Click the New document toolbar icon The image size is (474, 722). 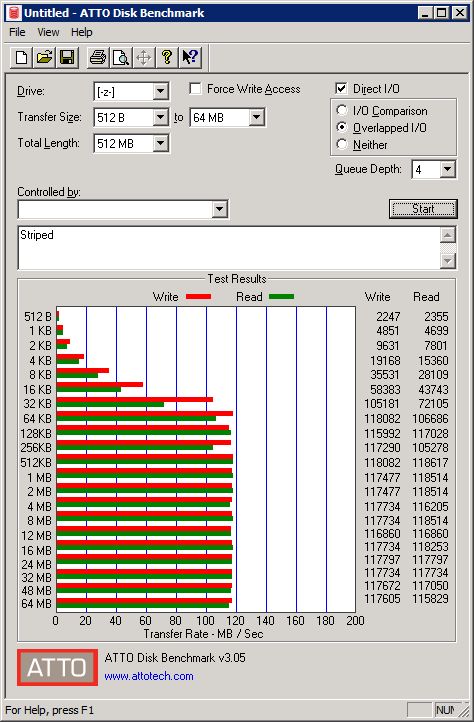click(x=21, y=58)
